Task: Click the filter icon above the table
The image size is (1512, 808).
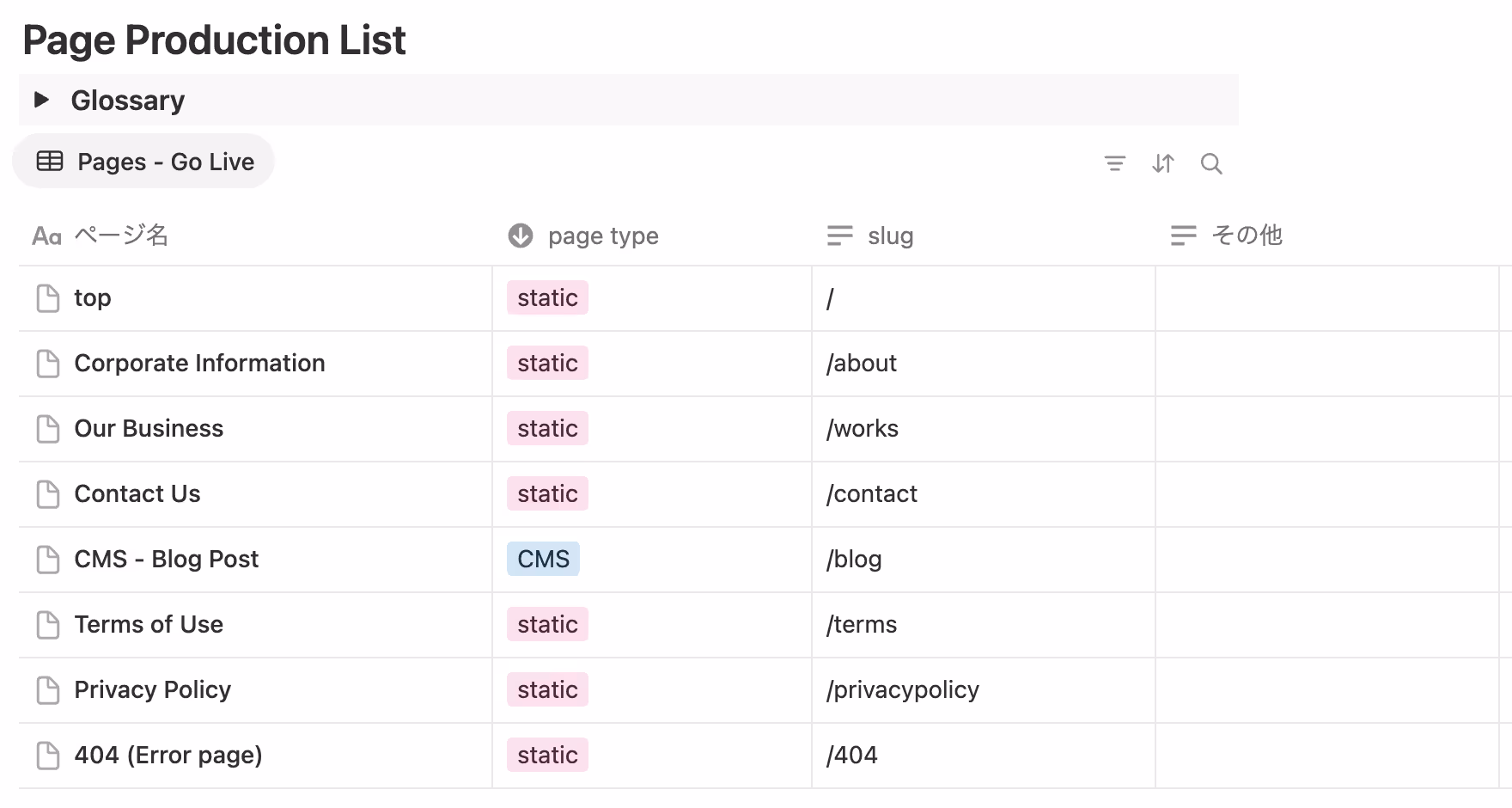Action: point(1114,163)
